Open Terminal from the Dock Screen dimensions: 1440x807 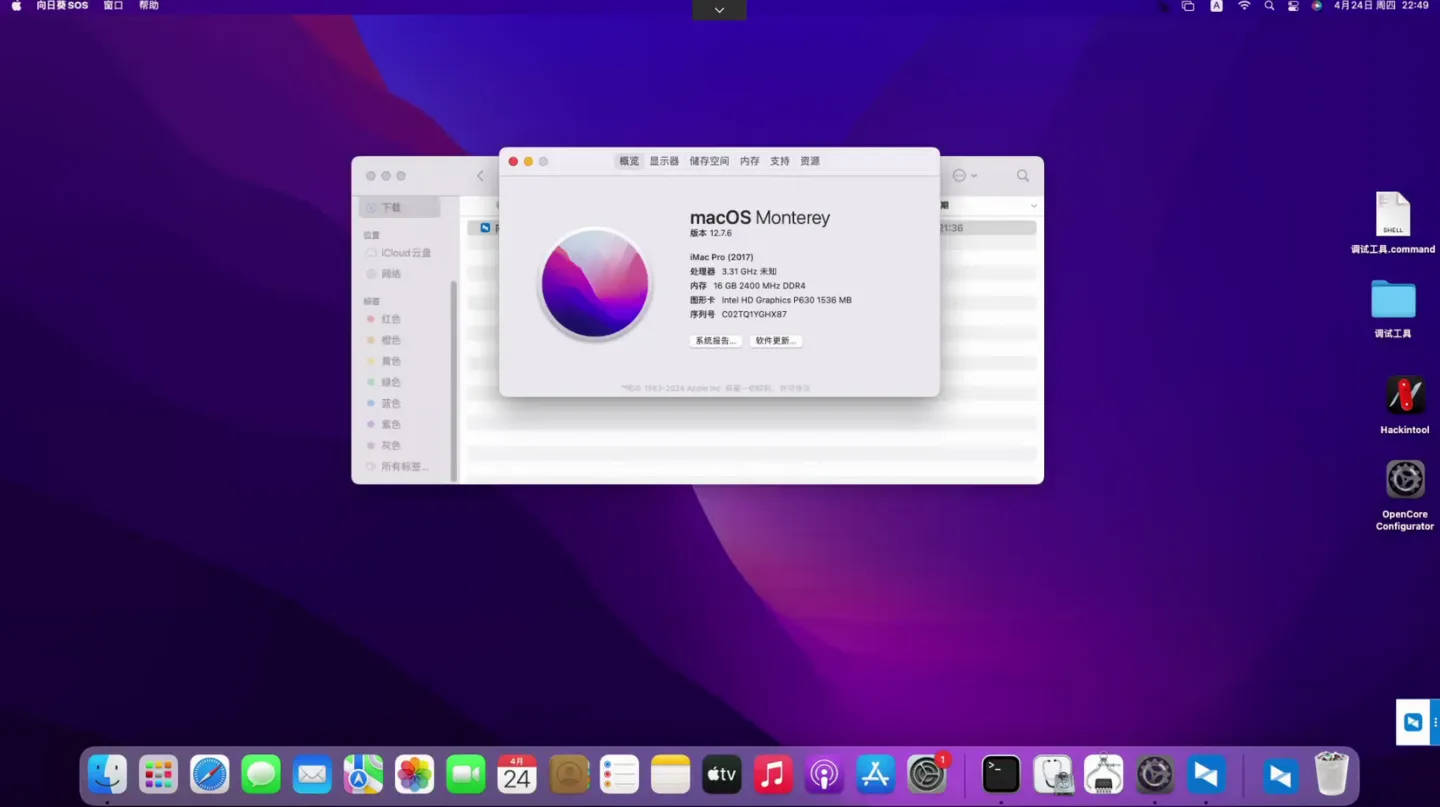click(x=1000, y=773)
